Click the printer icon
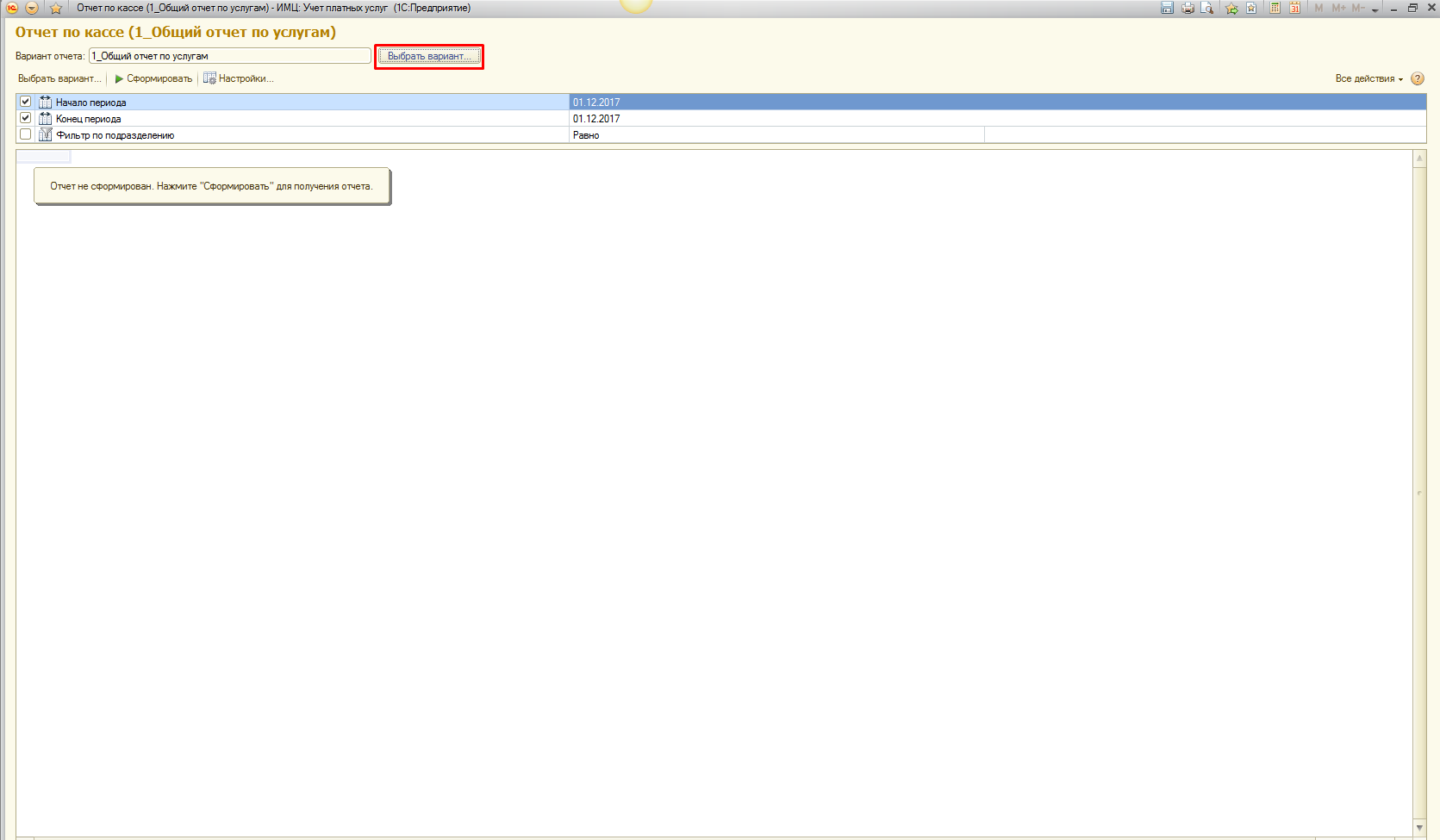The image size is (1440, 840). click(x=1188, y=8)
